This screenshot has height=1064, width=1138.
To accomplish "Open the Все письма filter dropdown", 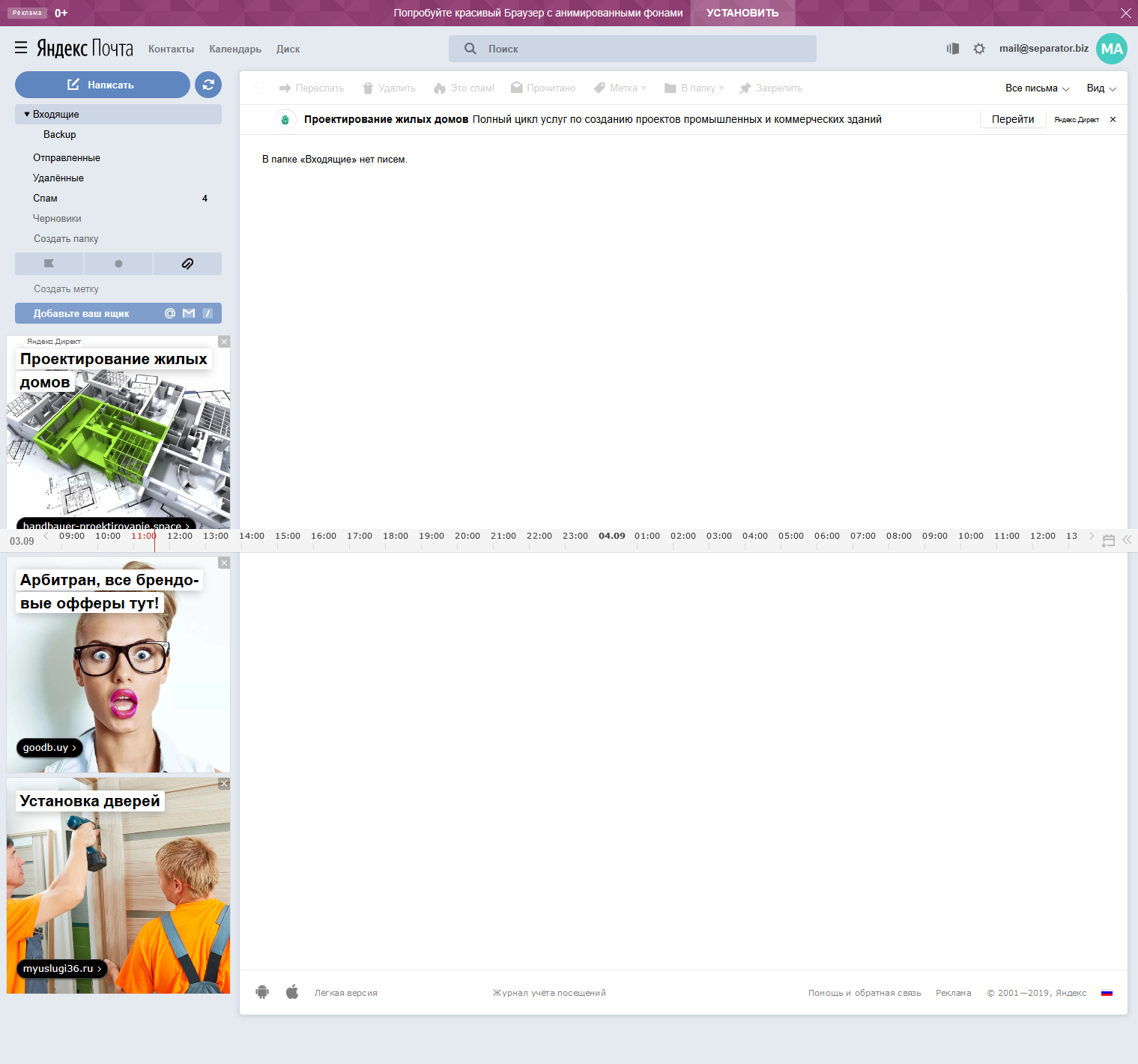I will click(x=1037, y=88).
